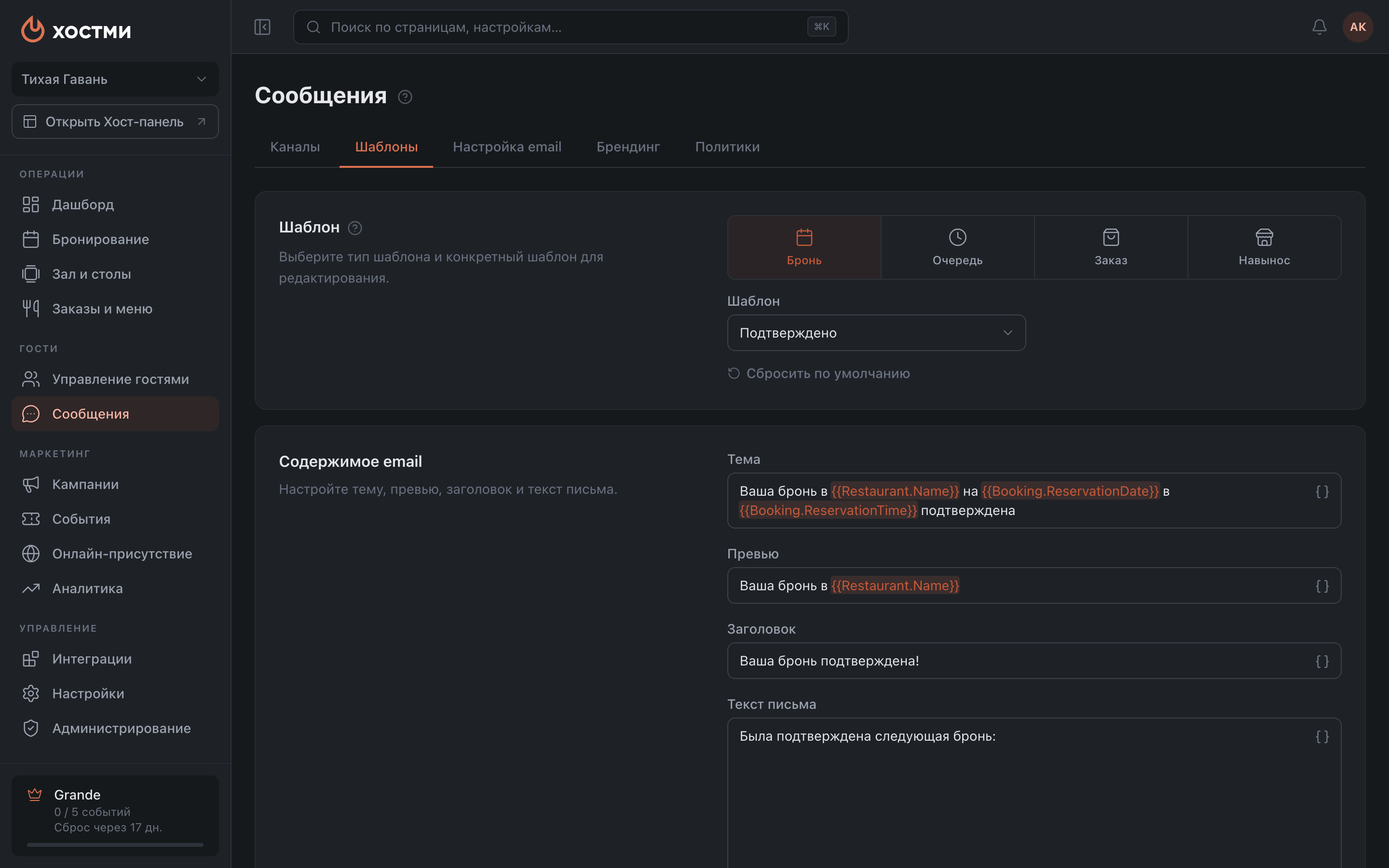Insert variable into Превью field braces icon

pos(1322,585)
